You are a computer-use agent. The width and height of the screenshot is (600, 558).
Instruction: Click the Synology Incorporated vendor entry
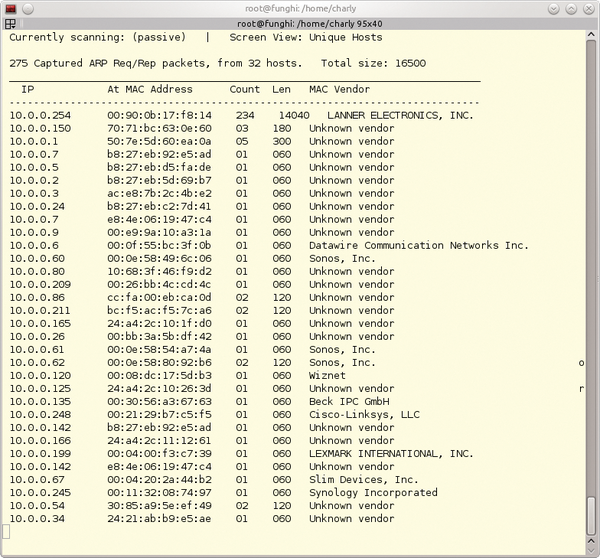click(x=373, y=493)
